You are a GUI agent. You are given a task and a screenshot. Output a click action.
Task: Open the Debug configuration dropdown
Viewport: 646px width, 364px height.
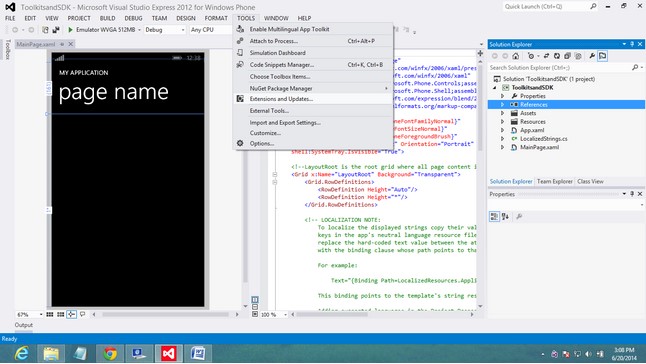(x=183, y=30)
